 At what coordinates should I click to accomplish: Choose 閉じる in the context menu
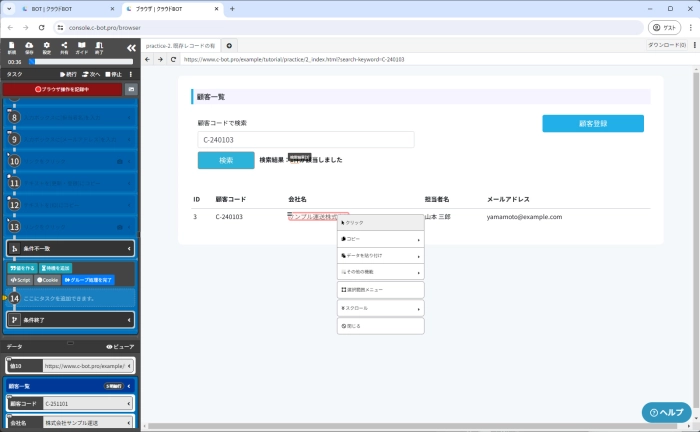(380, 326)
